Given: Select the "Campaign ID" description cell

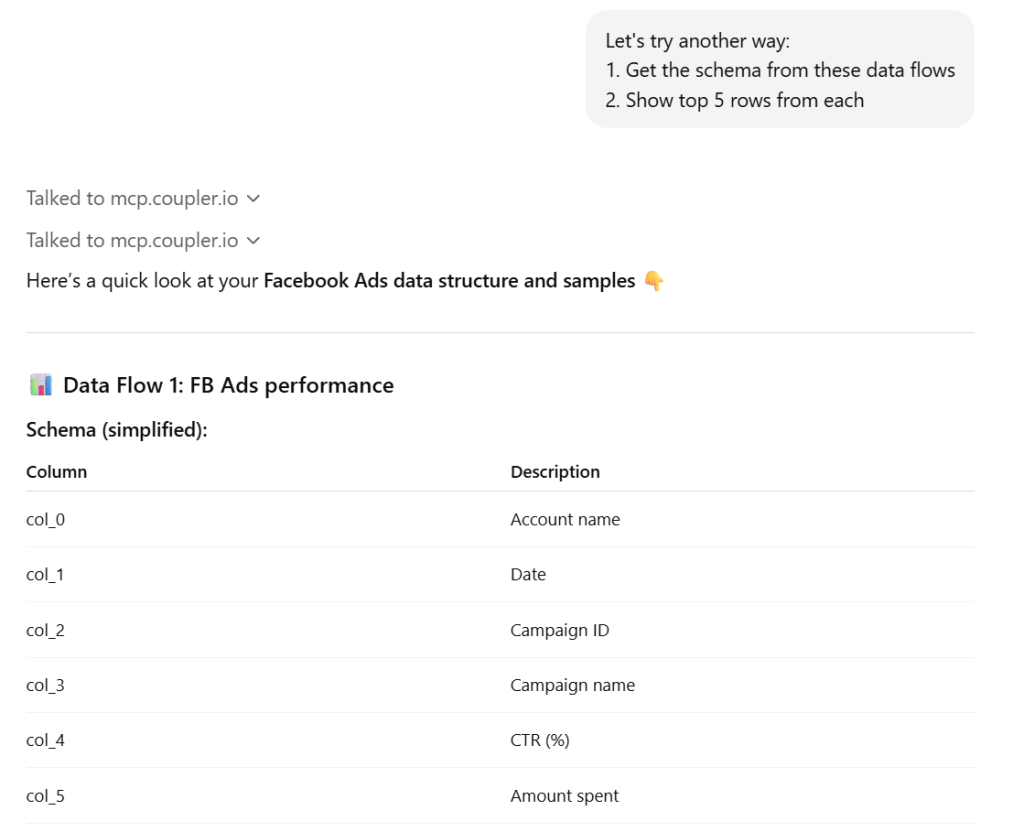Looking at the screenshot, I should (x=559, y=630).
